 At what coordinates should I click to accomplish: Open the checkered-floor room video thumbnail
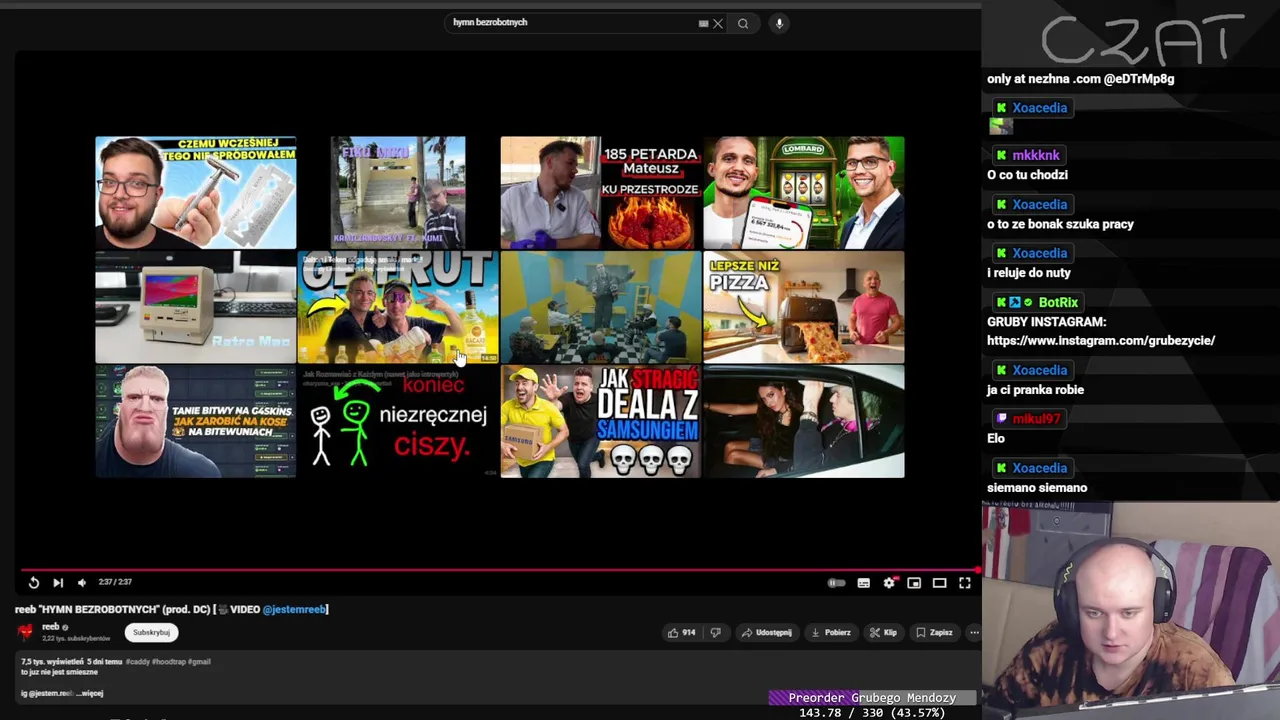600,307
